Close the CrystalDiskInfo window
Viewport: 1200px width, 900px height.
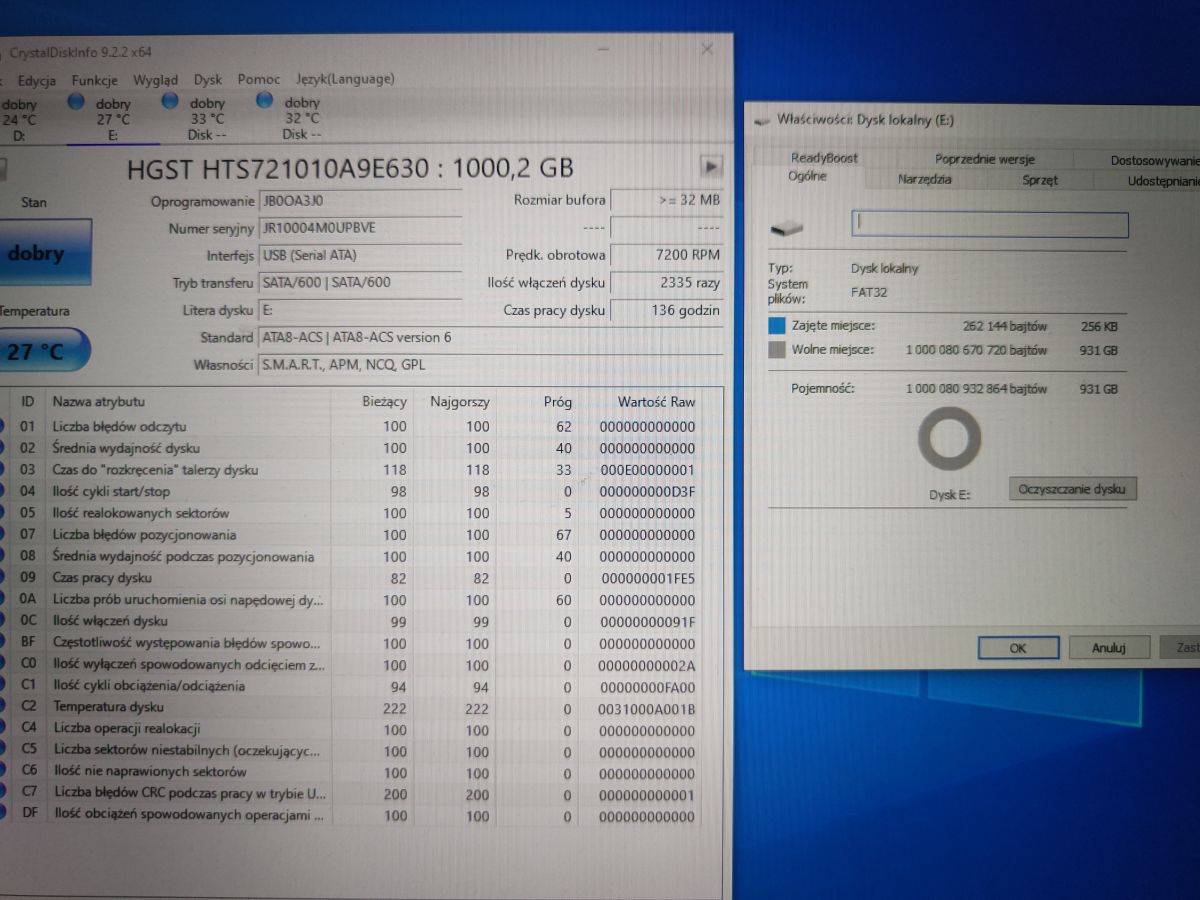point(706,48)
